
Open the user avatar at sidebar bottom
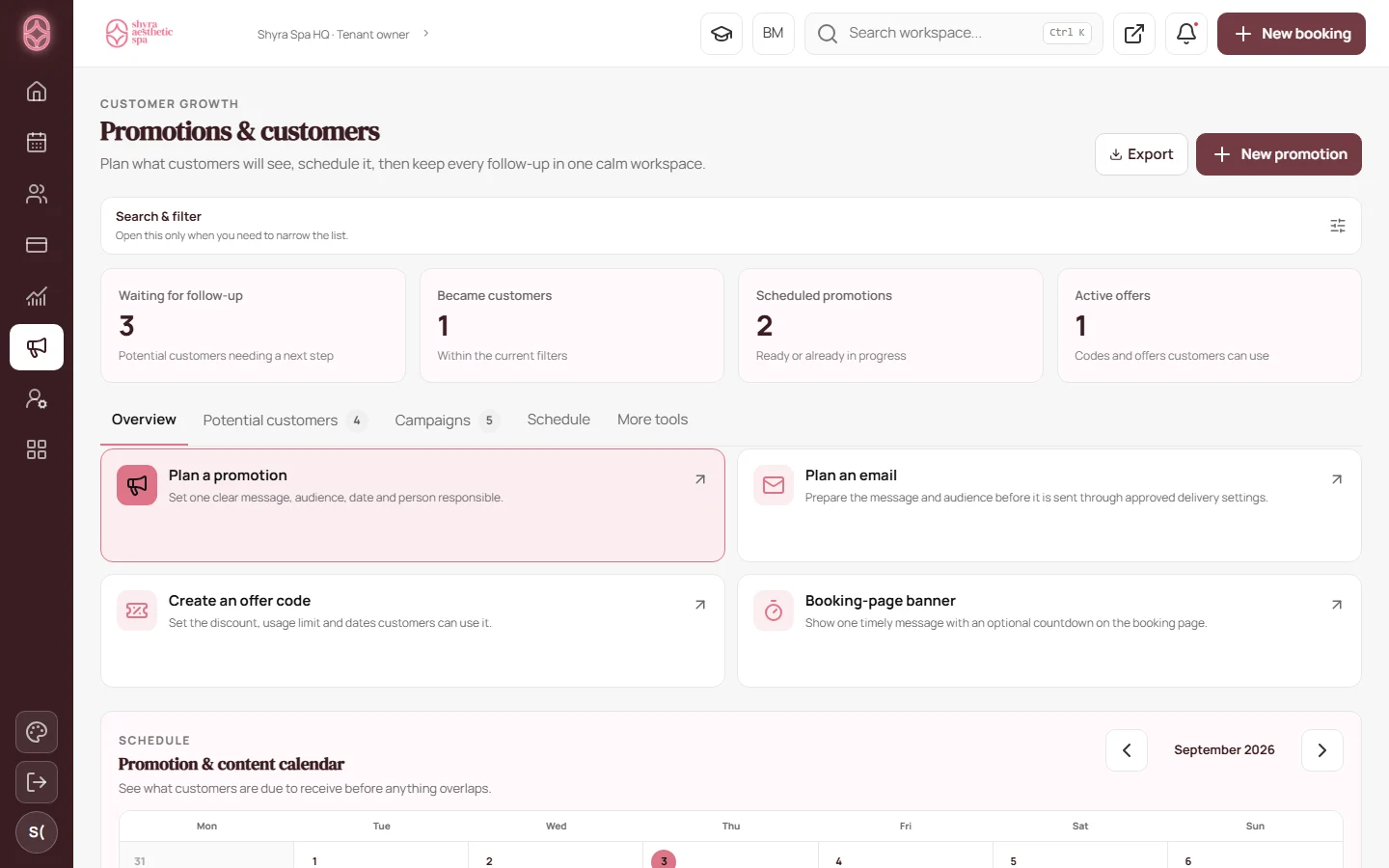point(37,832)
